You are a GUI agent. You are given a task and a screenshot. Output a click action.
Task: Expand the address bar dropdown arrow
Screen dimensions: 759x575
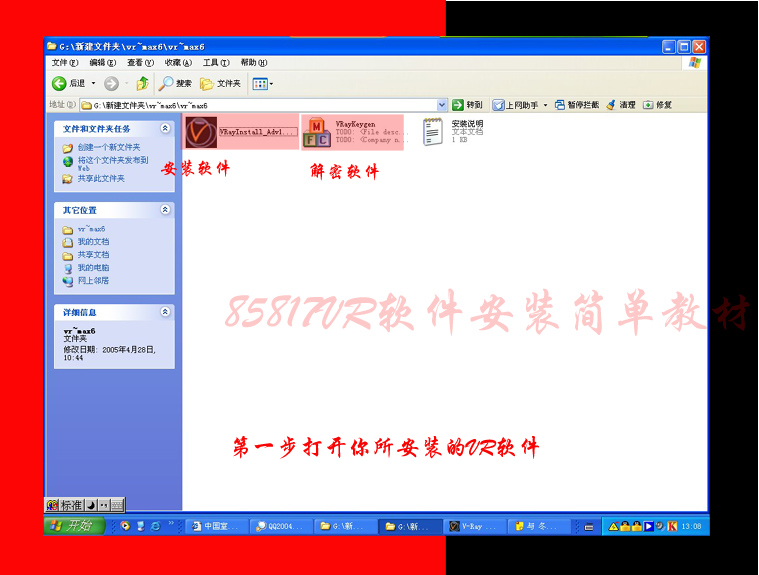[x=442, y=105]
